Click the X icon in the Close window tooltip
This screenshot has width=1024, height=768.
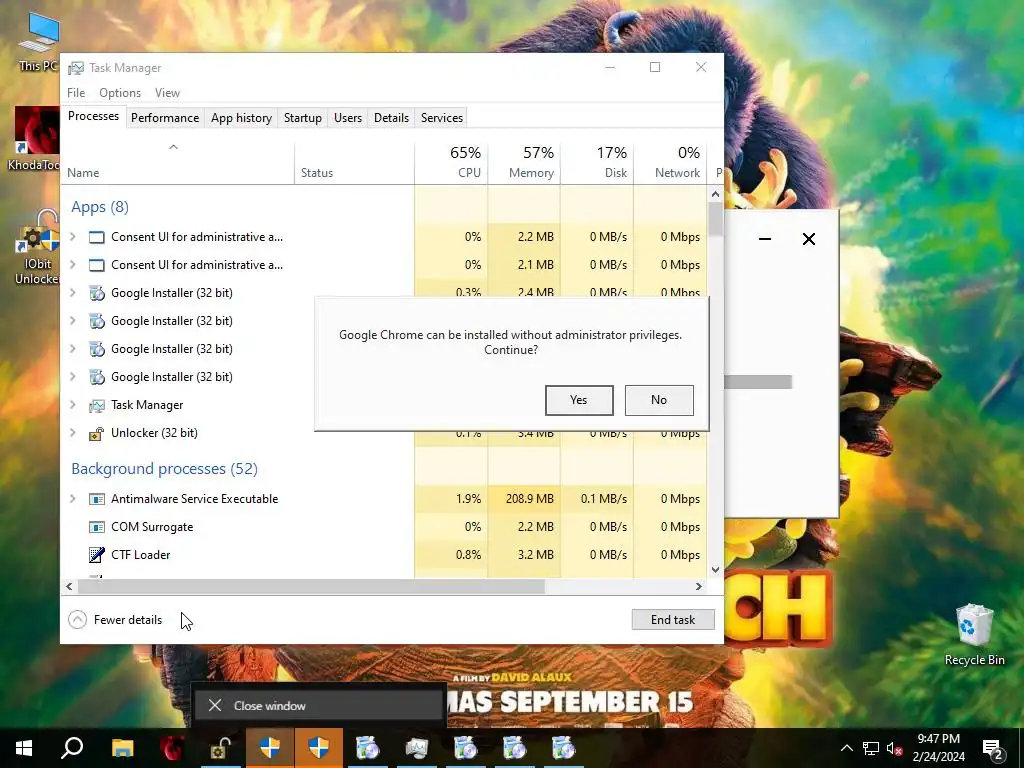[215, 705]
